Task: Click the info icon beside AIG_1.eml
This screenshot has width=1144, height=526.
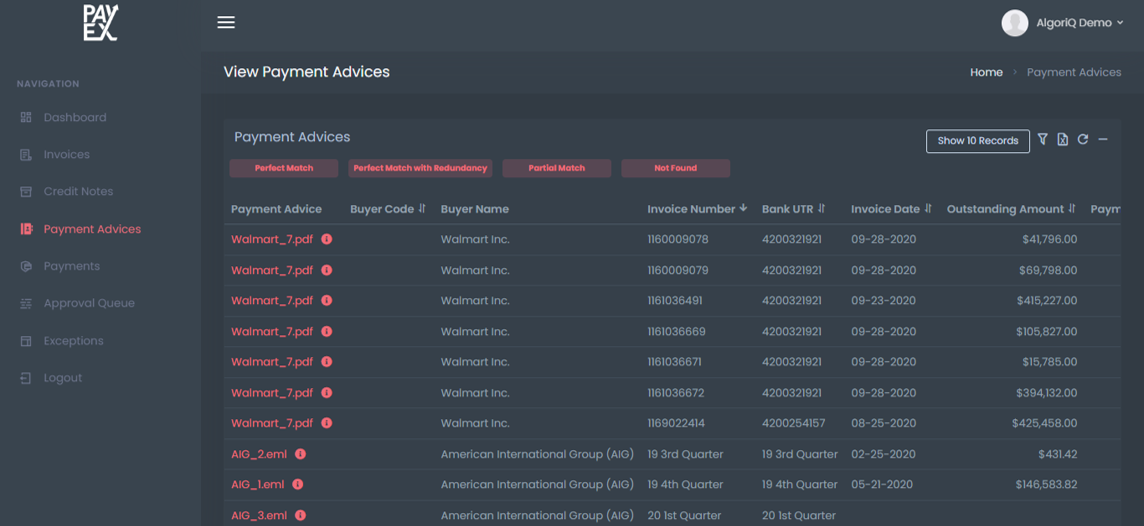Action: tap(298, 485)
